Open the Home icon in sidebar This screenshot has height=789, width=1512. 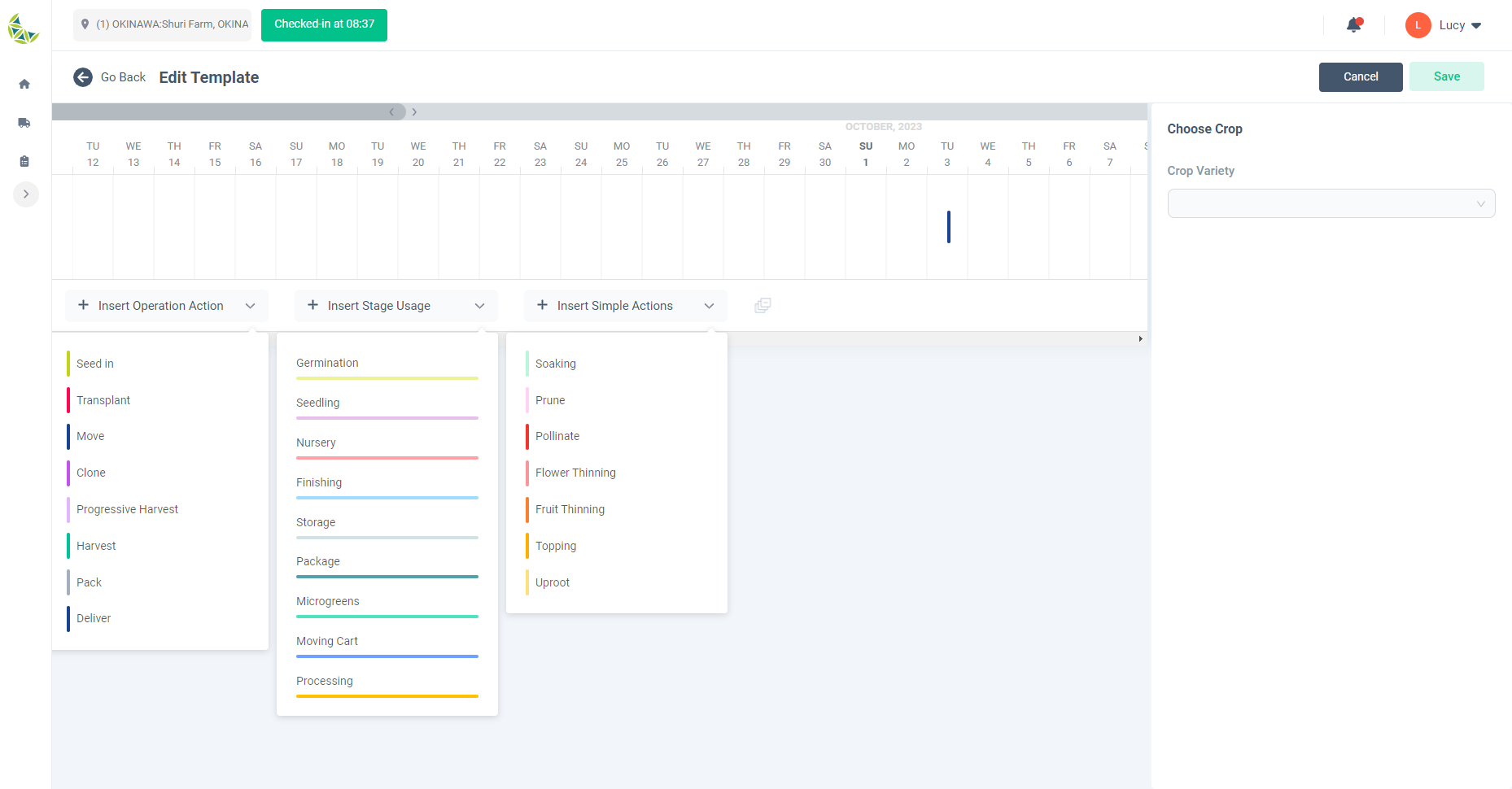(x=24, y=84)
